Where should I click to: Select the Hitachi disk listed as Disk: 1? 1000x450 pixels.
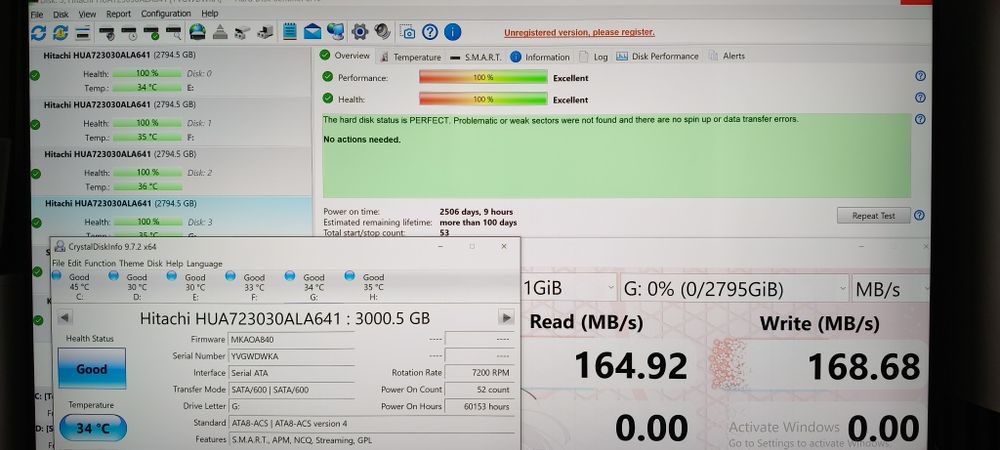171,122
